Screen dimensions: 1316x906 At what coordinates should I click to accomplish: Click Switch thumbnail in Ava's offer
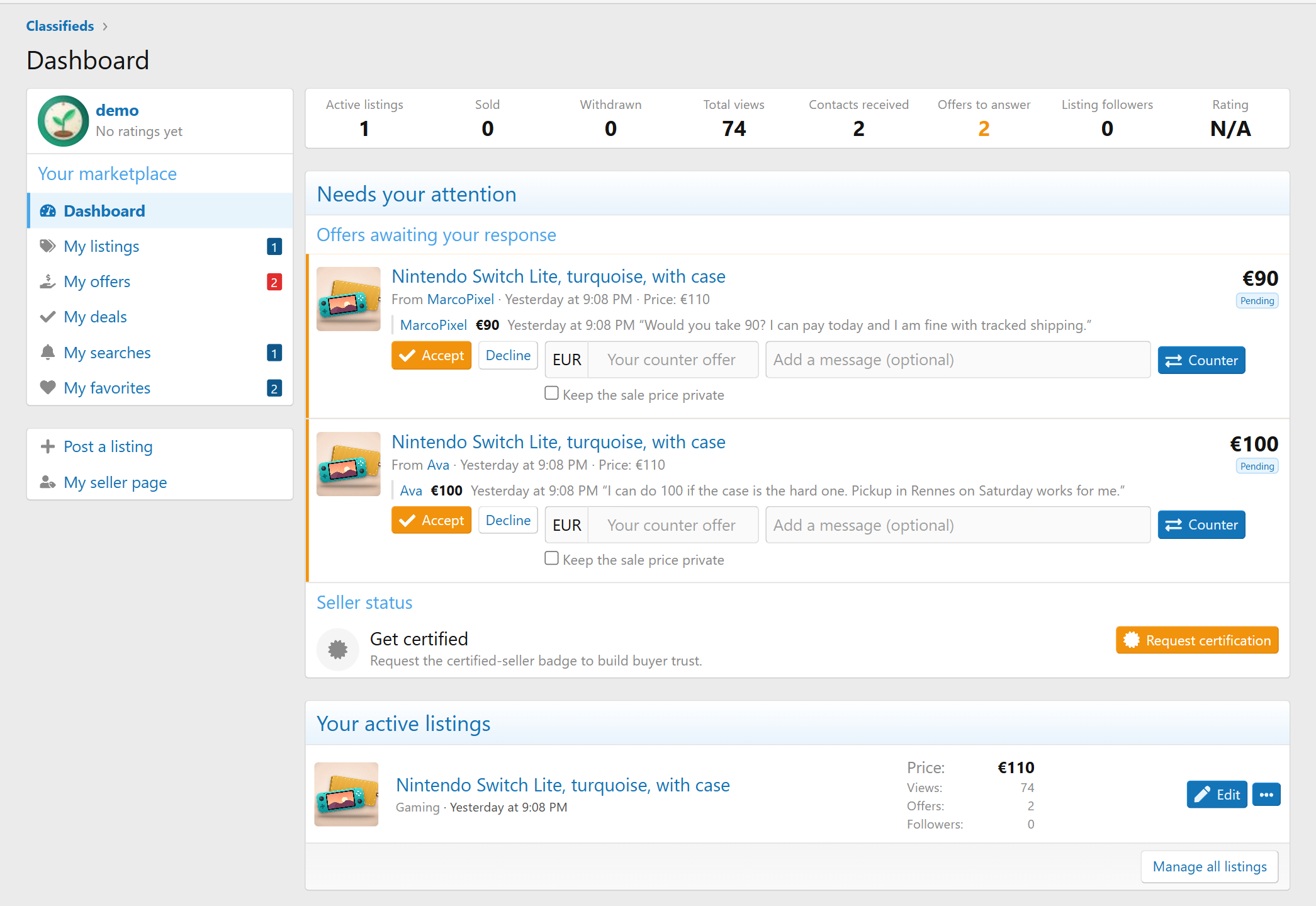pos(349,464)
